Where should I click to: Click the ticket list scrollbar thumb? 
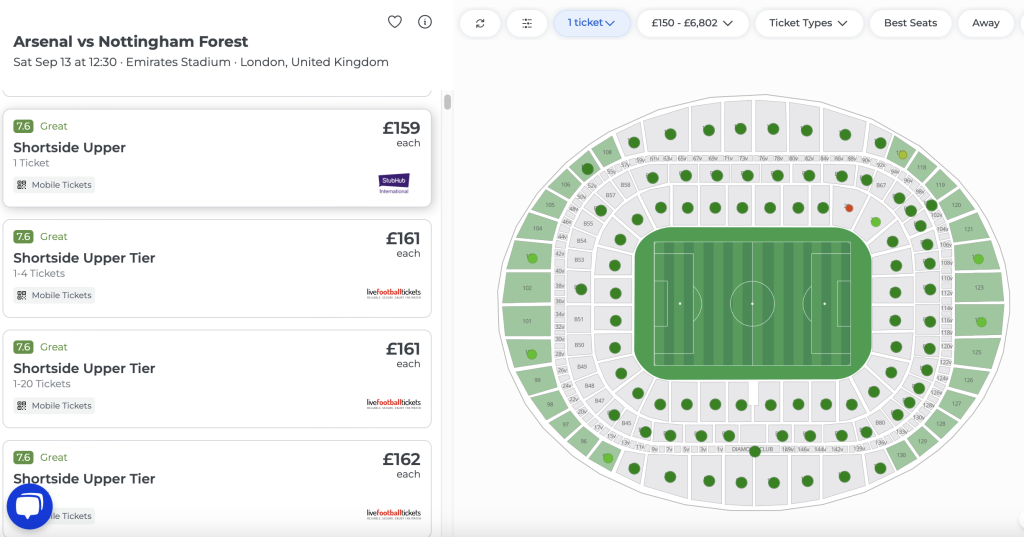tap(447, 102)
